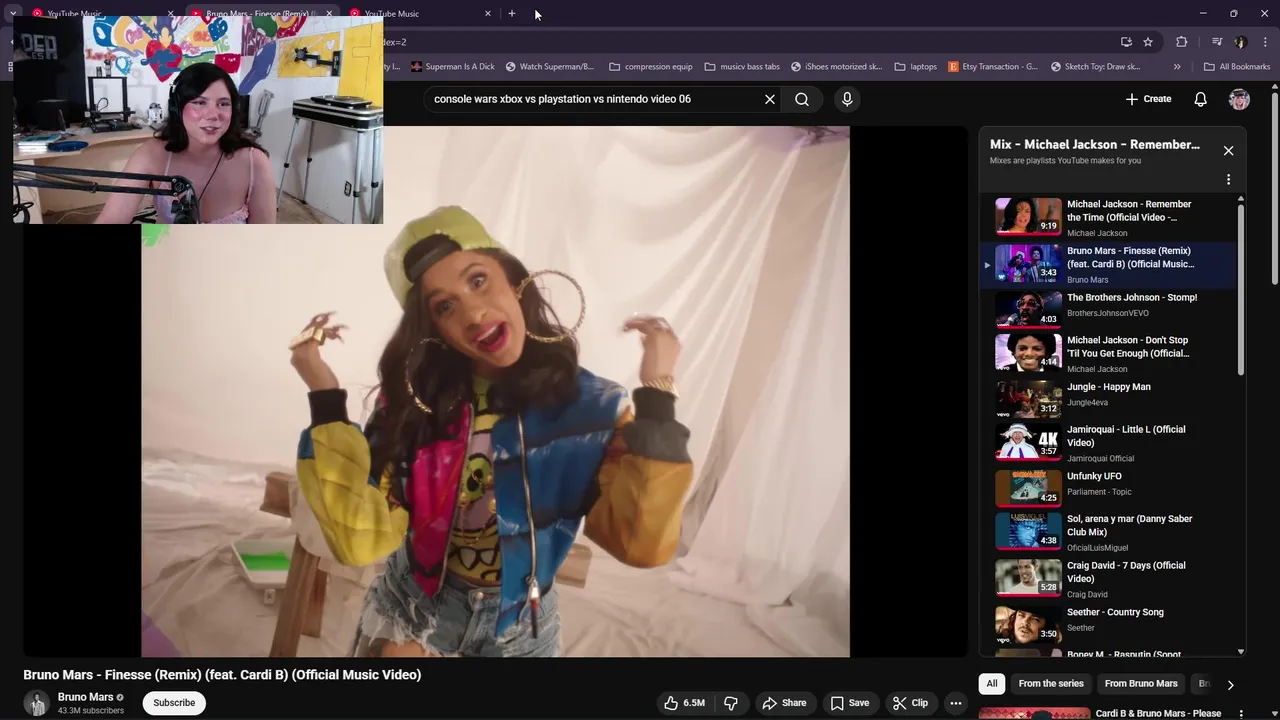Open the Bruno Mars channel name link
The width and height of the screenshot is (1280, 720).
coord(86,697)
